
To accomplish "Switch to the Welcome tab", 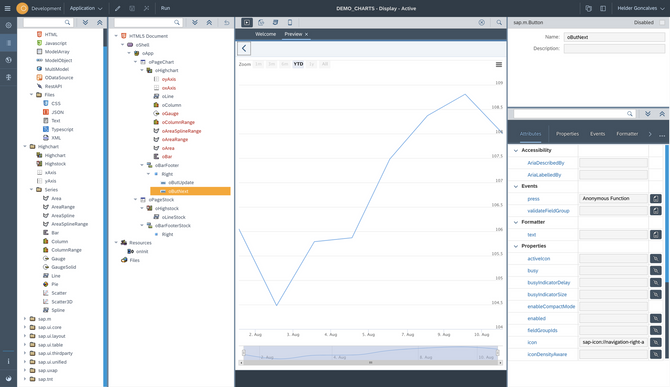I will [265, 34].
